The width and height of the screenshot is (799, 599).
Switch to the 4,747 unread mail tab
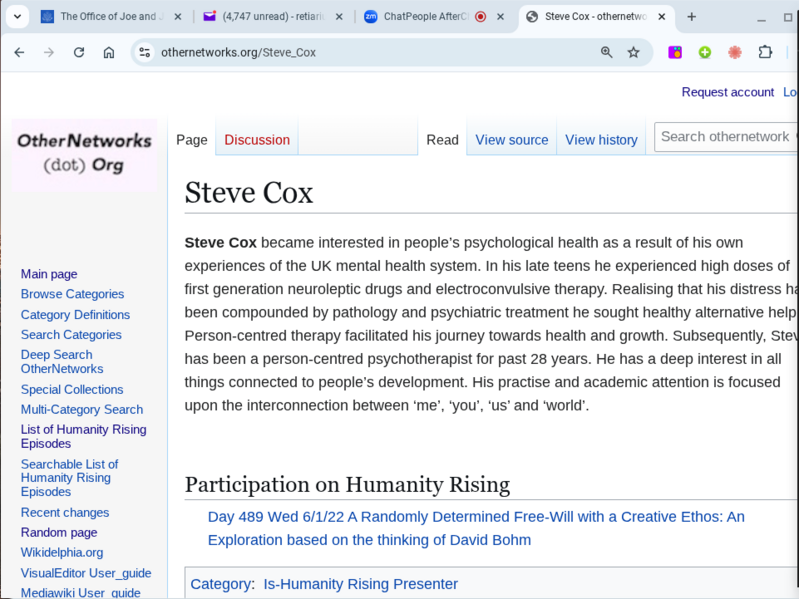(x=273, y=17)
